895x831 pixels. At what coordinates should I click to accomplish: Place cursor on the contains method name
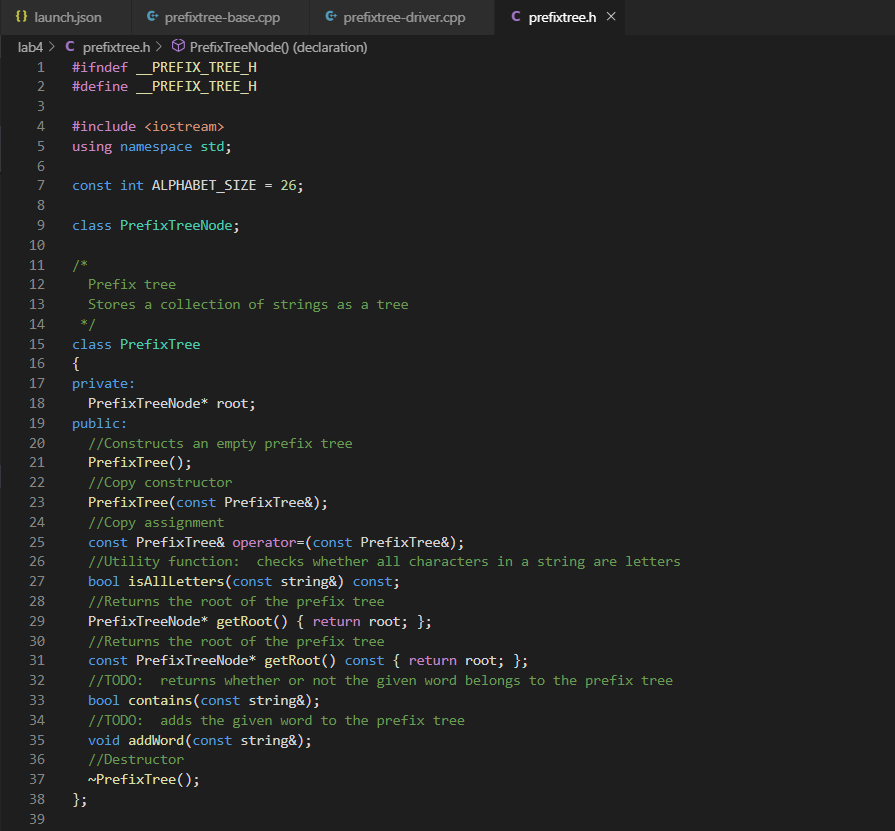pyautogui.click(x=160, y=701)
